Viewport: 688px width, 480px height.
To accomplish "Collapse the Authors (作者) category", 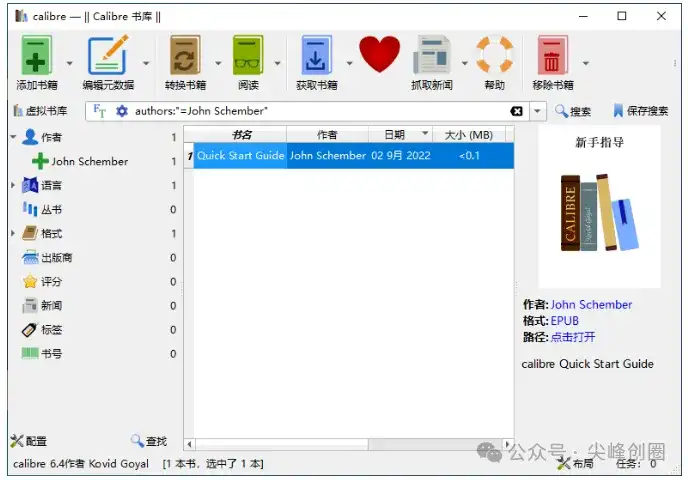I will click(x=13, y=137).
